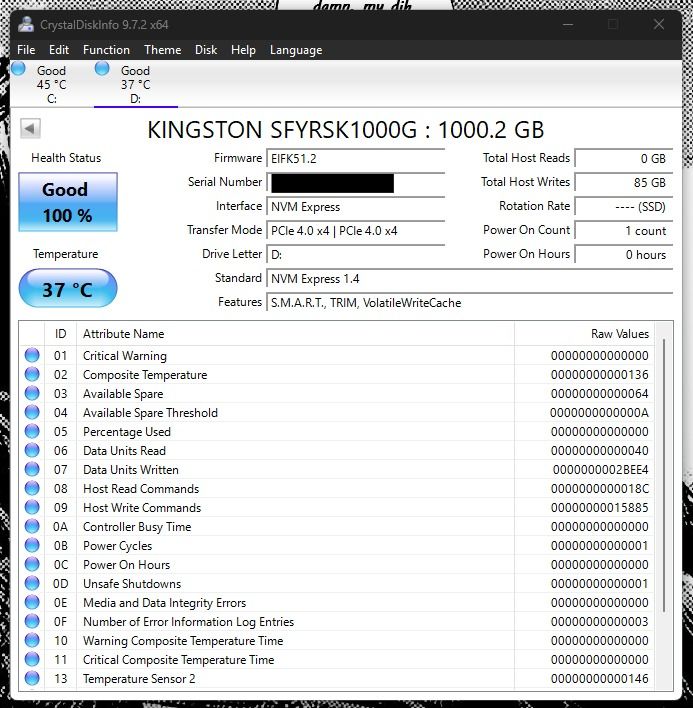This screenshot has height=708, width=693.
Task: Click the SMART attribute list scrollbar
Action: pyautogui.click(x=664, y=476)
